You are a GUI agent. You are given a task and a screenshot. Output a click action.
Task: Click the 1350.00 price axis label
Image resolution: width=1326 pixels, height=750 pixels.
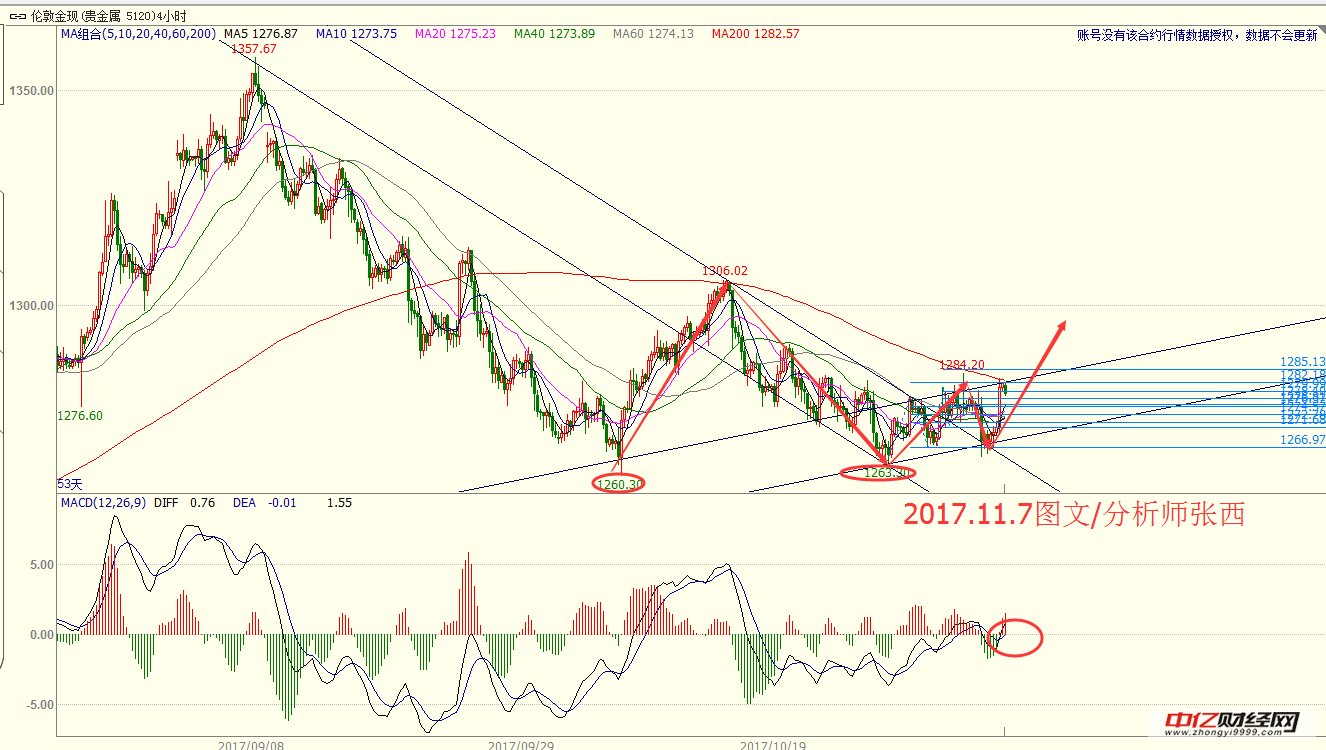[30, 91]
